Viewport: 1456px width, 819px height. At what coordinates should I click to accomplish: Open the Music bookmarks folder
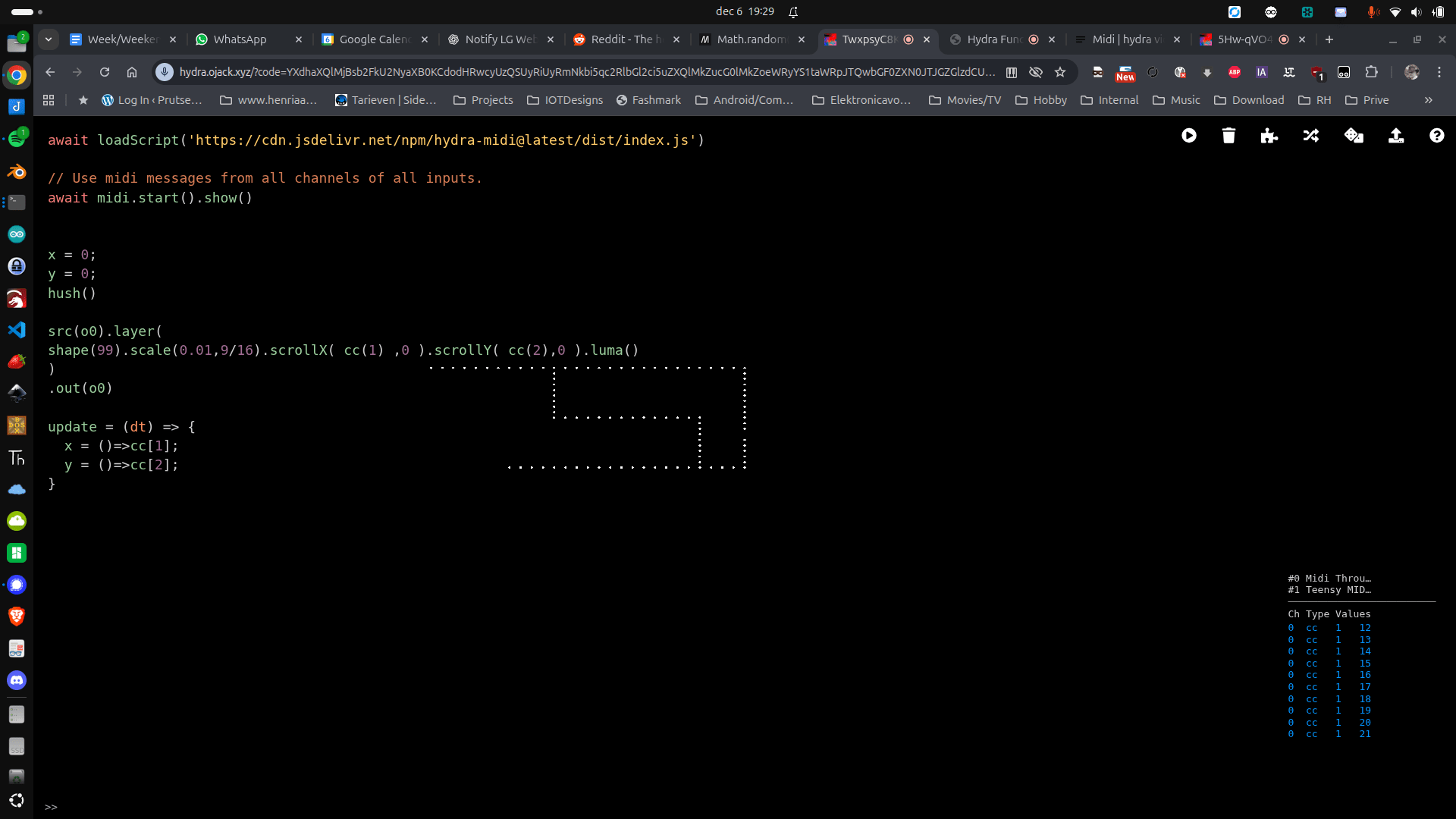click(x=1176, y=100)
